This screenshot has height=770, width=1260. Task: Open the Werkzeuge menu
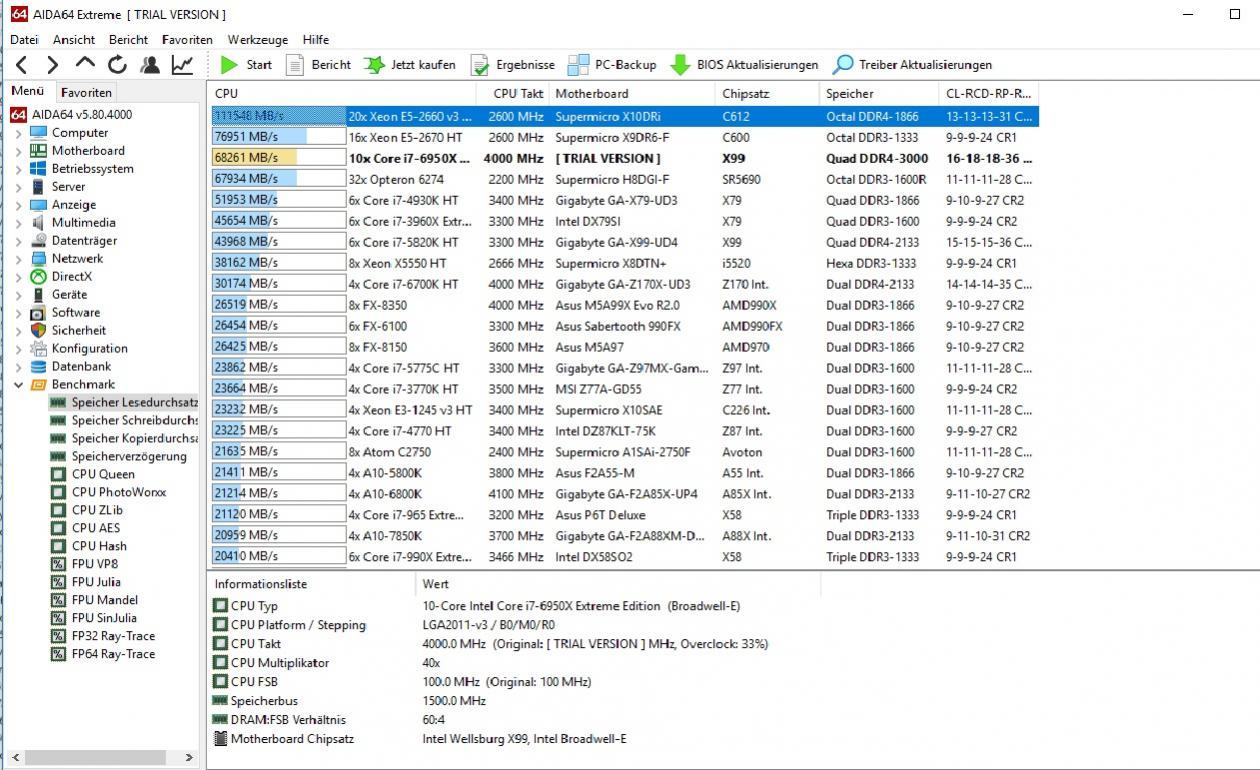pyautogui.click(x=257, y=40)
